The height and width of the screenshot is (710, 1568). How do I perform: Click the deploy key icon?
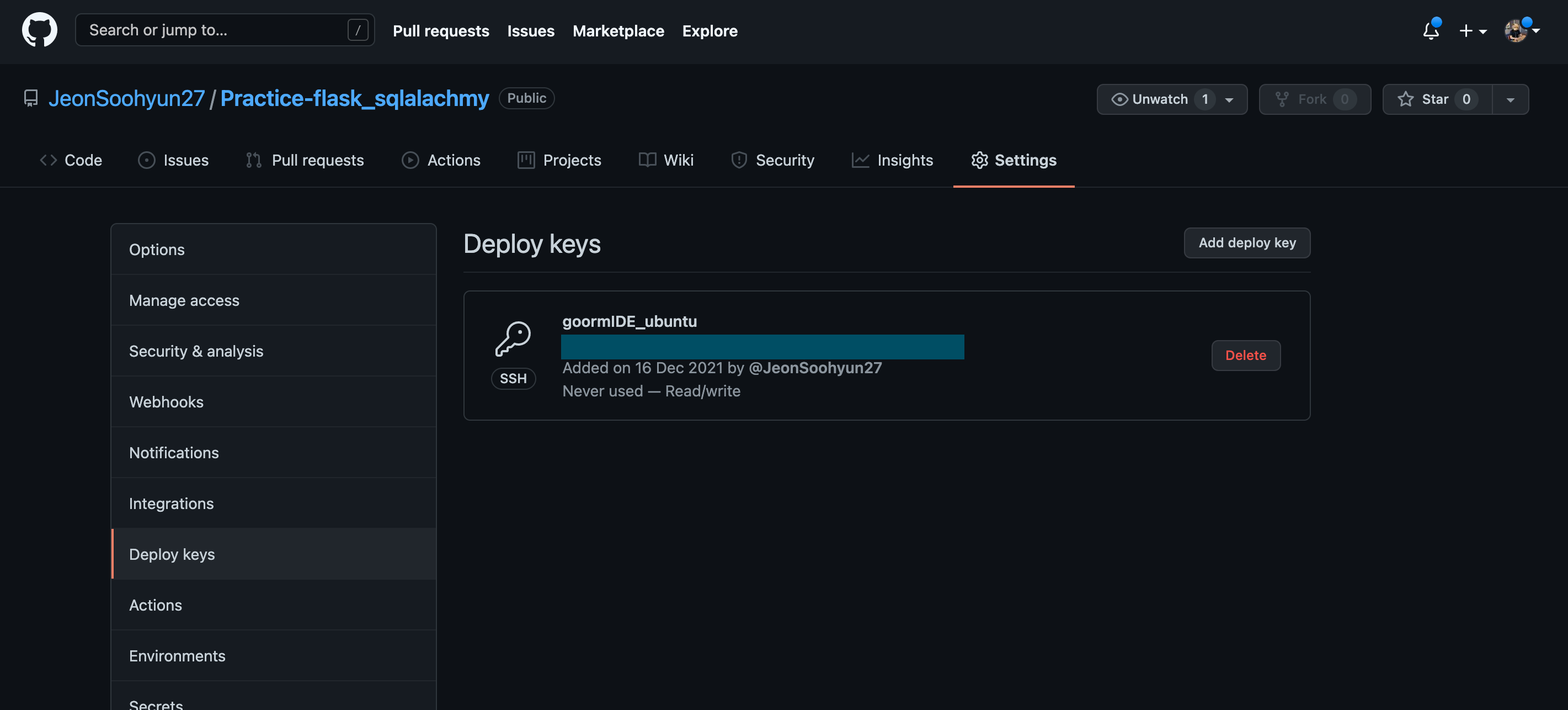pos(513,339)
